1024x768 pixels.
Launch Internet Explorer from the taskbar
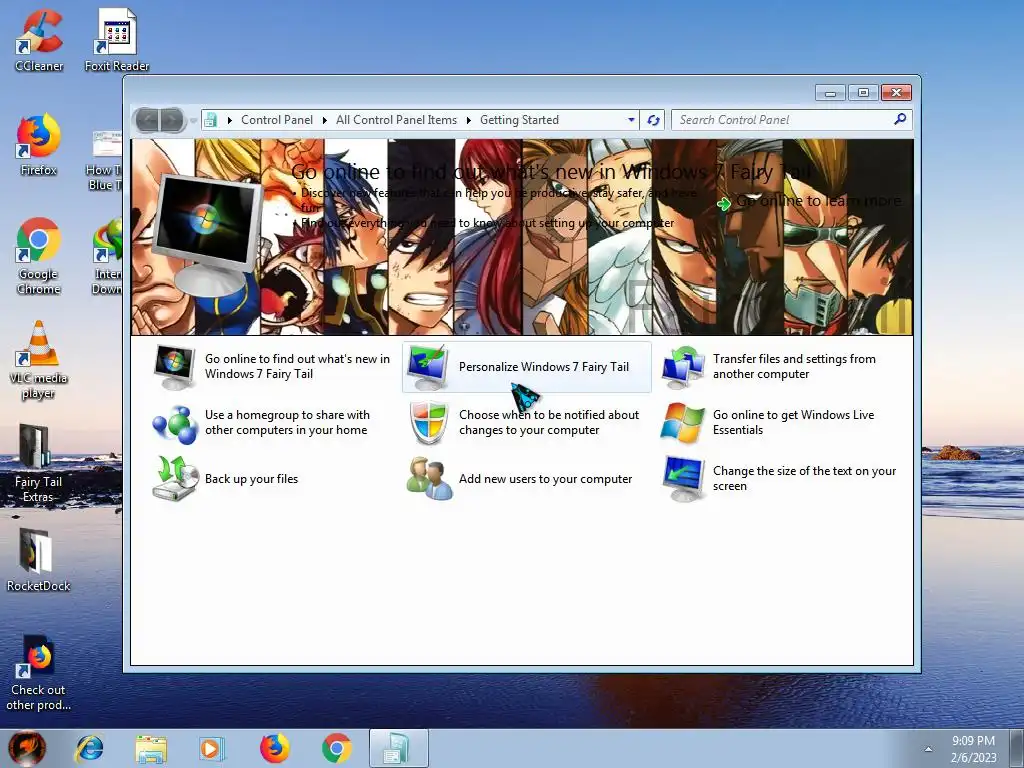[89, 748]
